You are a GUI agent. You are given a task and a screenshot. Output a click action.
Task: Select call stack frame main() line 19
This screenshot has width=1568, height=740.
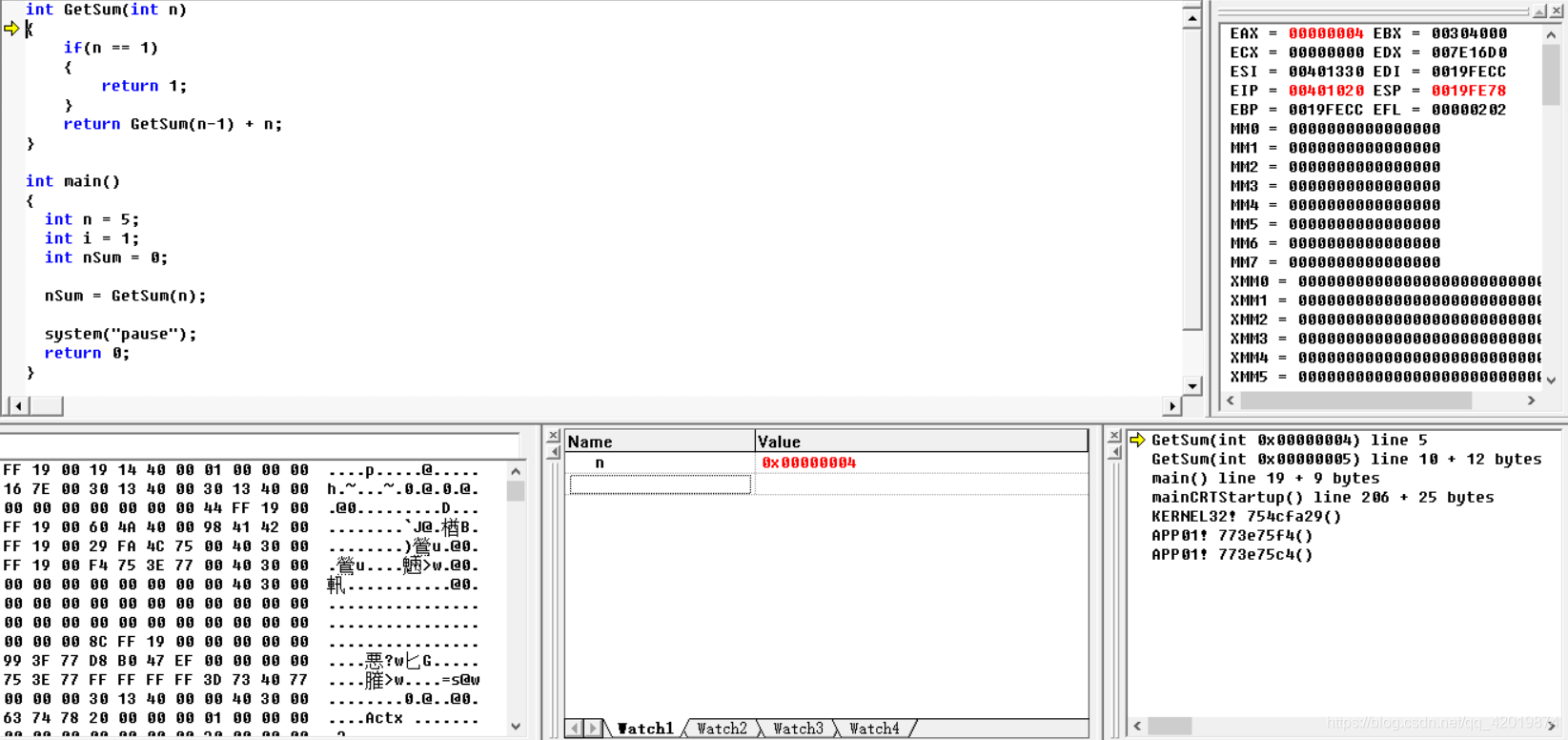coord(1265,478)
